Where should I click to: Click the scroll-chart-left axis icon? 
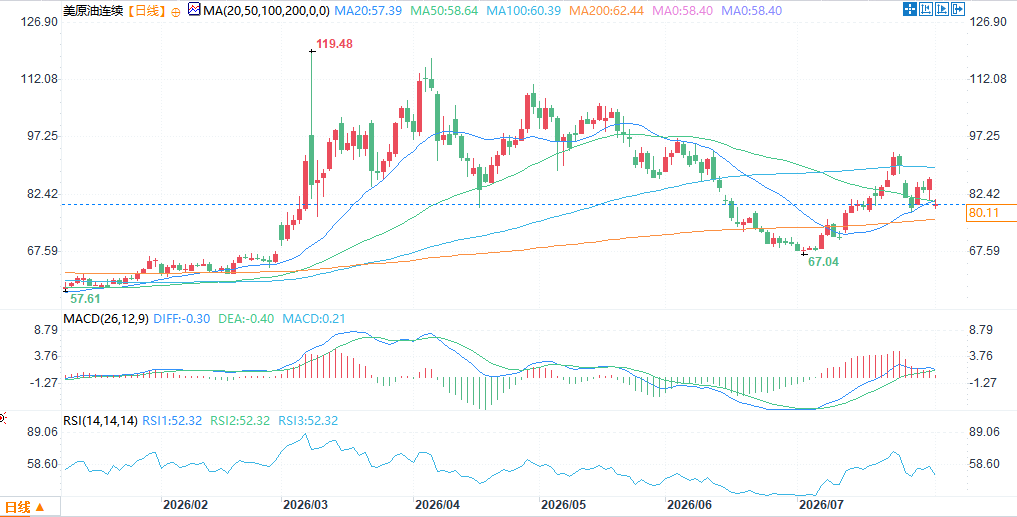click(926, 9)
